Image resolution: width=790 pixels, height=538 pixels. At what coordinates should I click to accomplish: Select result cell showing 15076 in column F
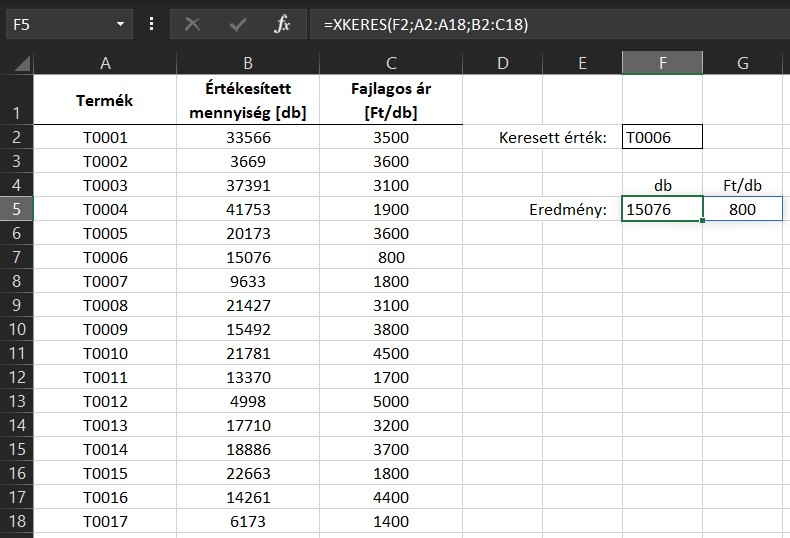tap(662, 210)
